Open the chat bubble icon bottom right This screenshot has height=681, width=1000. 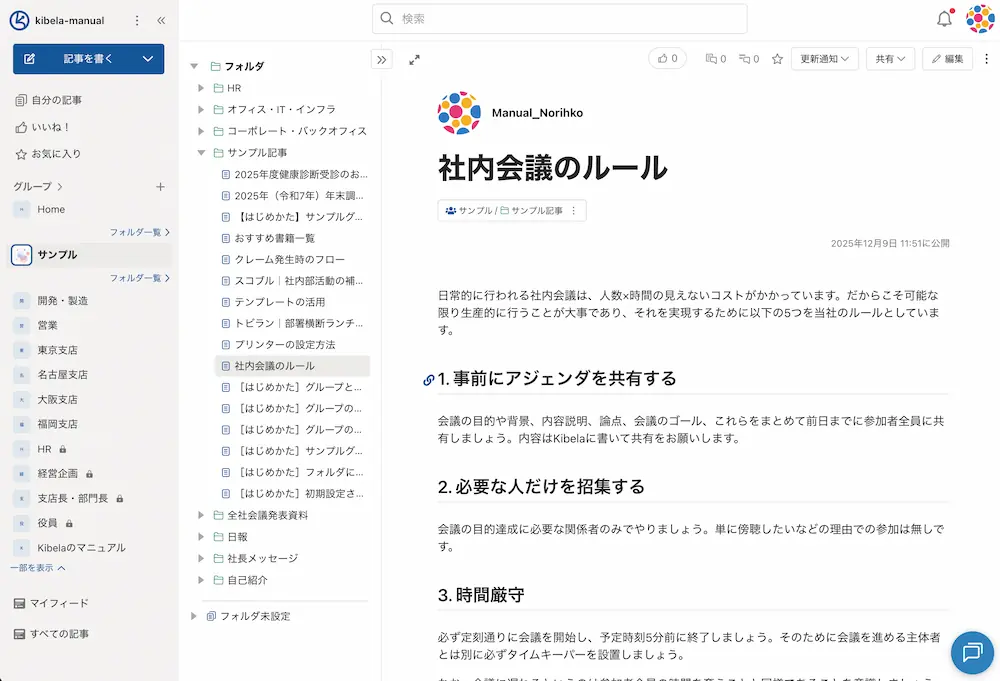972,654
